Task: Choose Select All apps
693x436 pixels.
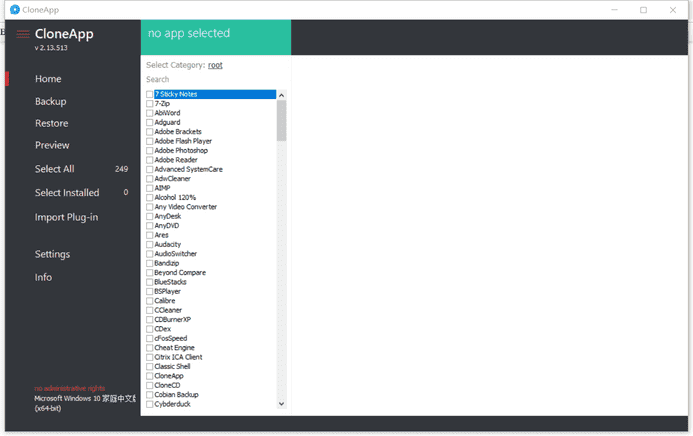Action: [55, 169]
